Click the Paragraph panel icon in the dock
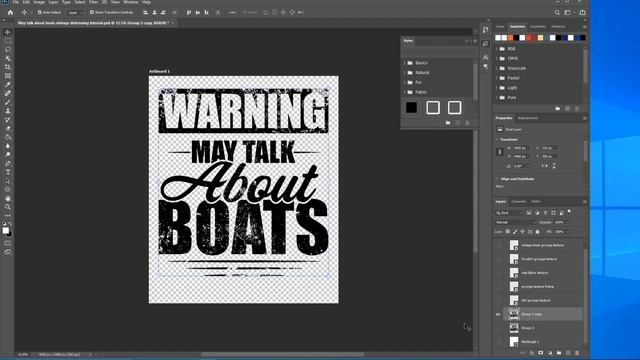Screen dimensions: 640x360 (485, 66)
